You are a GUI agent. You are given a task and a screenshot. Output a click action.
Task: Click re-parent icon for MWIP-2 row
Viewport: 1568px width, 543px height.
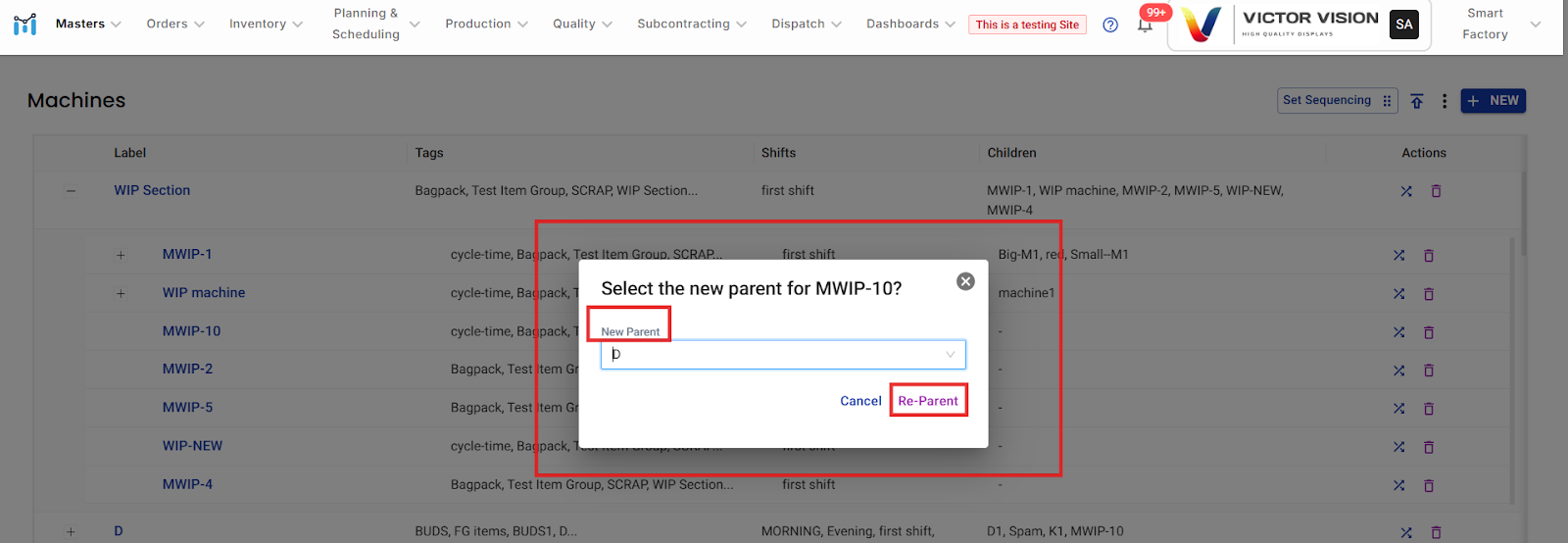[1399, 370]
